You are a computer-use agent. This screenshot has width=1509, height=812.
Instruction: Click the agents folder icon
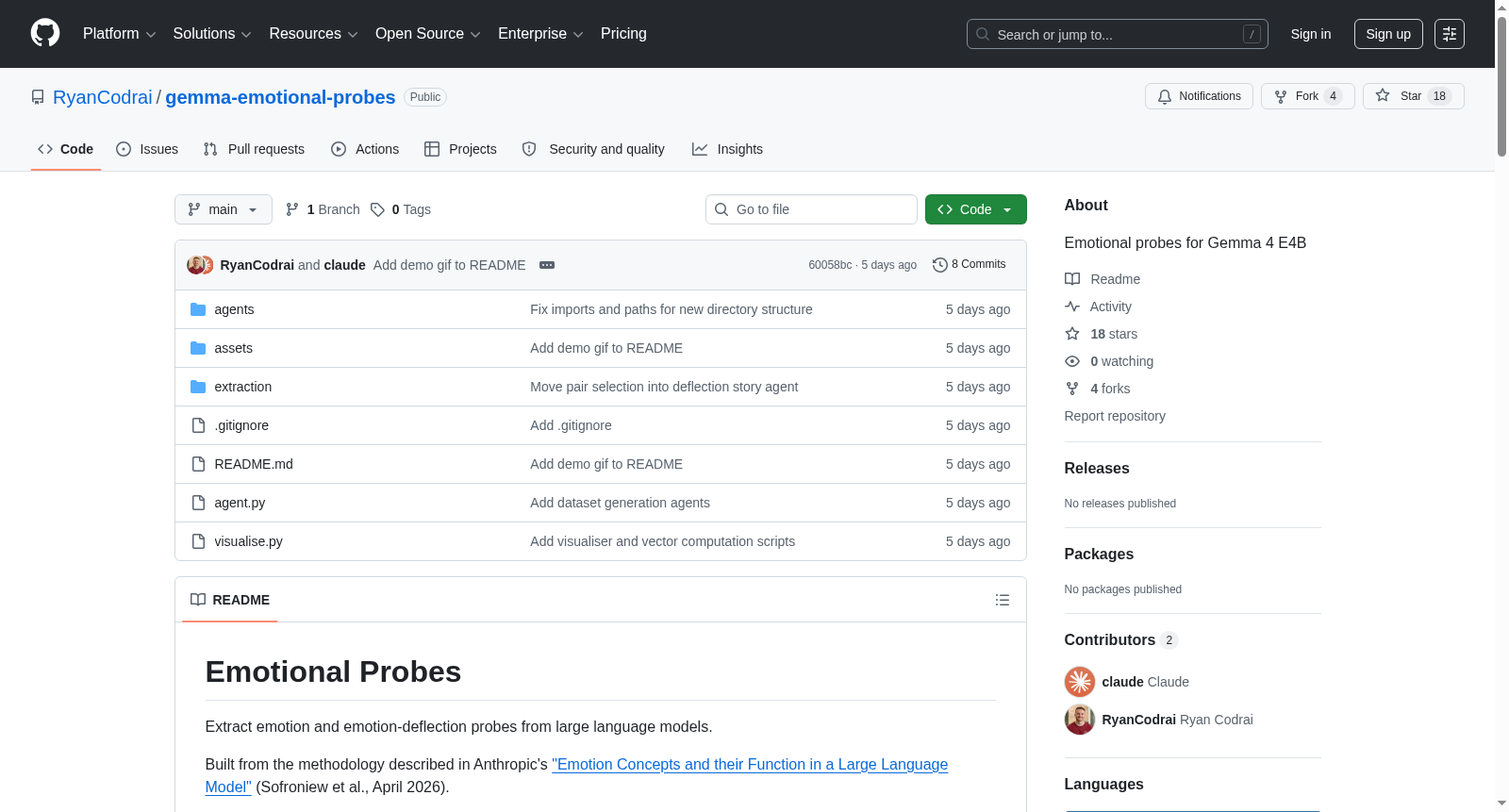pos(198,309)
